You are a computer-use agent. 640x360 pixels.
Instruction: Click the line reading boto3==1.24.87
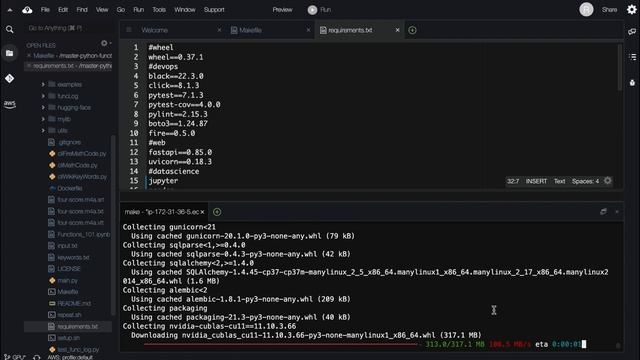pos(178,123)
